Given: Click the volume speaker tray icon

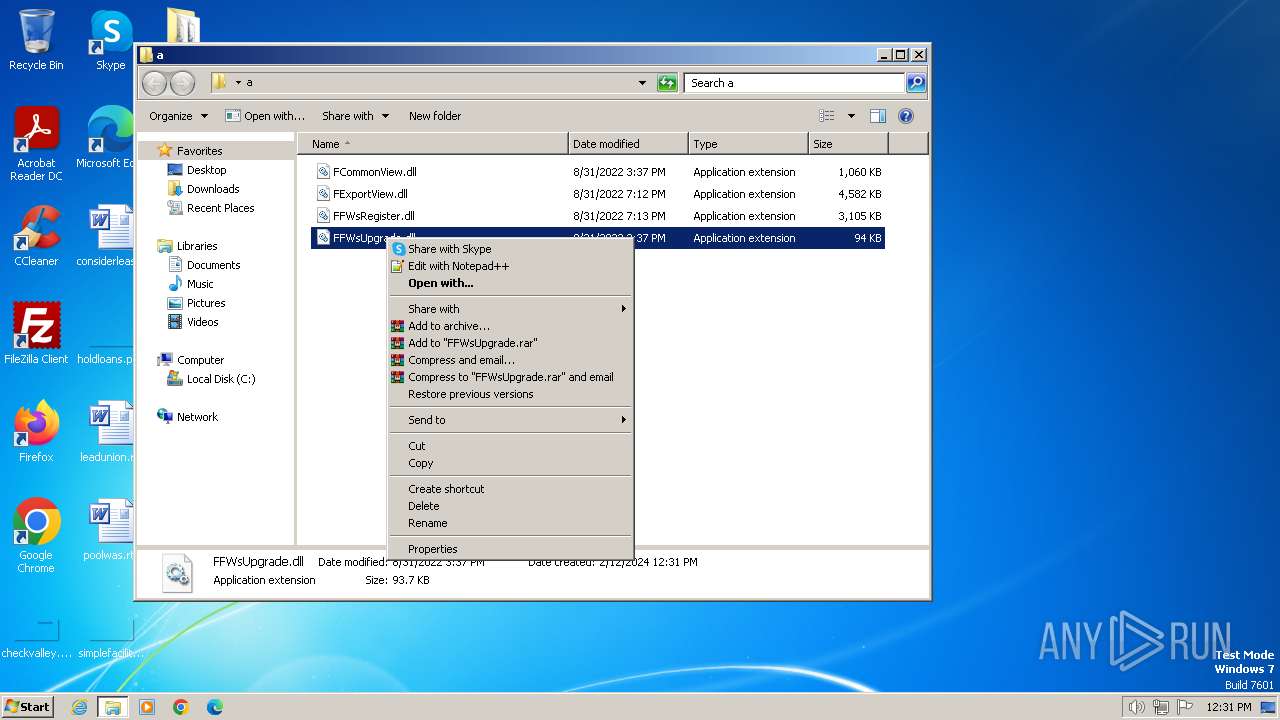Looking at the screenshot, I should (1136, 707).
